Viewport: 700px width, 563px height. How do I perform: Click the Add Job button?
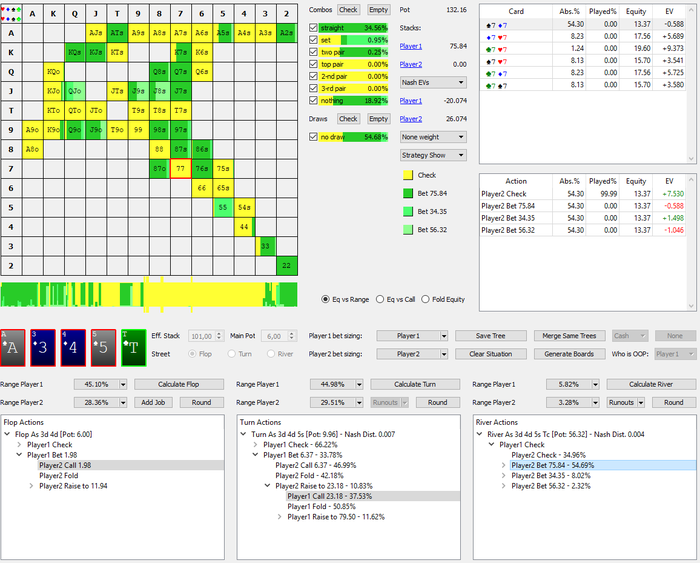153,402
